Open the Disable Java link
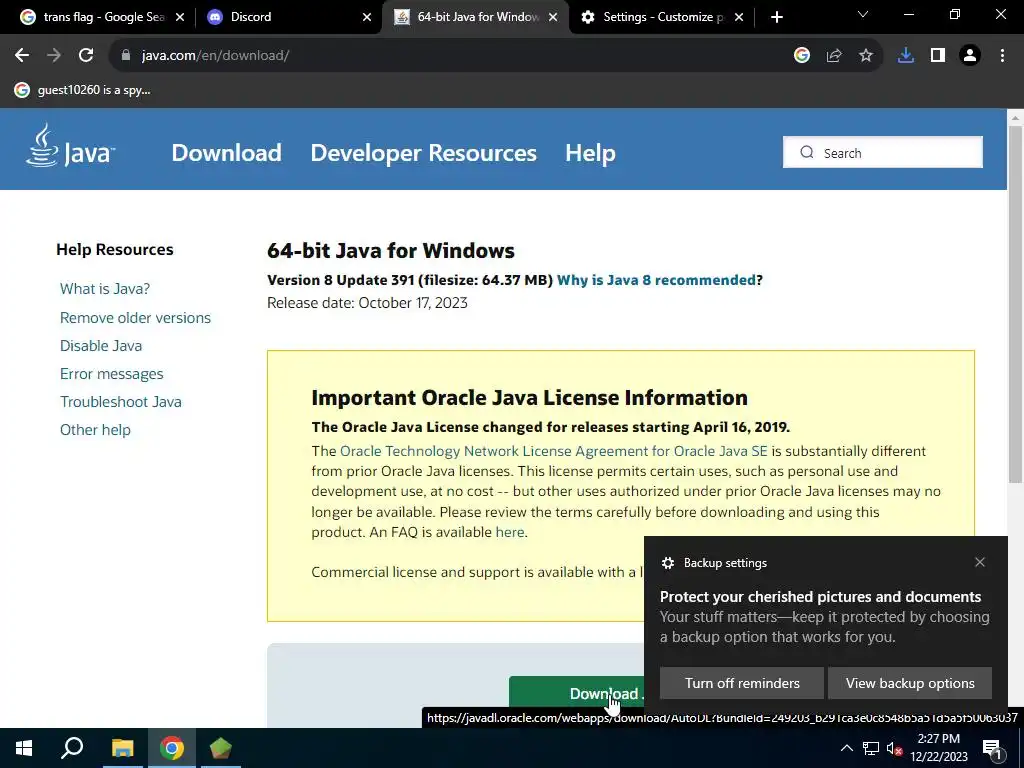Viewport: 1024px width, 768px height. [101, 345]
